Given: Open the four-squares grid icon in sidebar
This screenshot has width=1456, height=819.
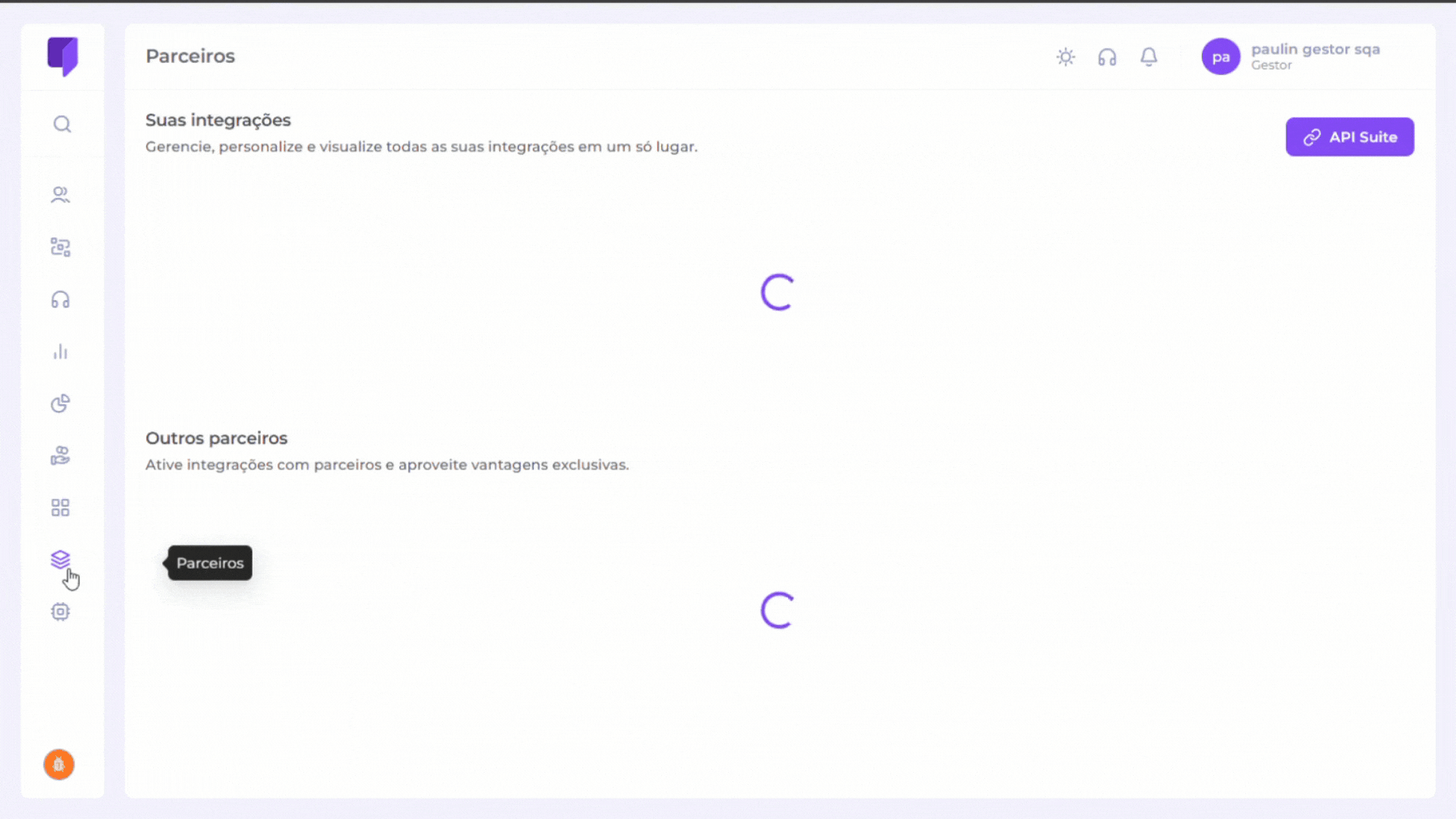Looking at the screenshot, I should tap(61, 507).
